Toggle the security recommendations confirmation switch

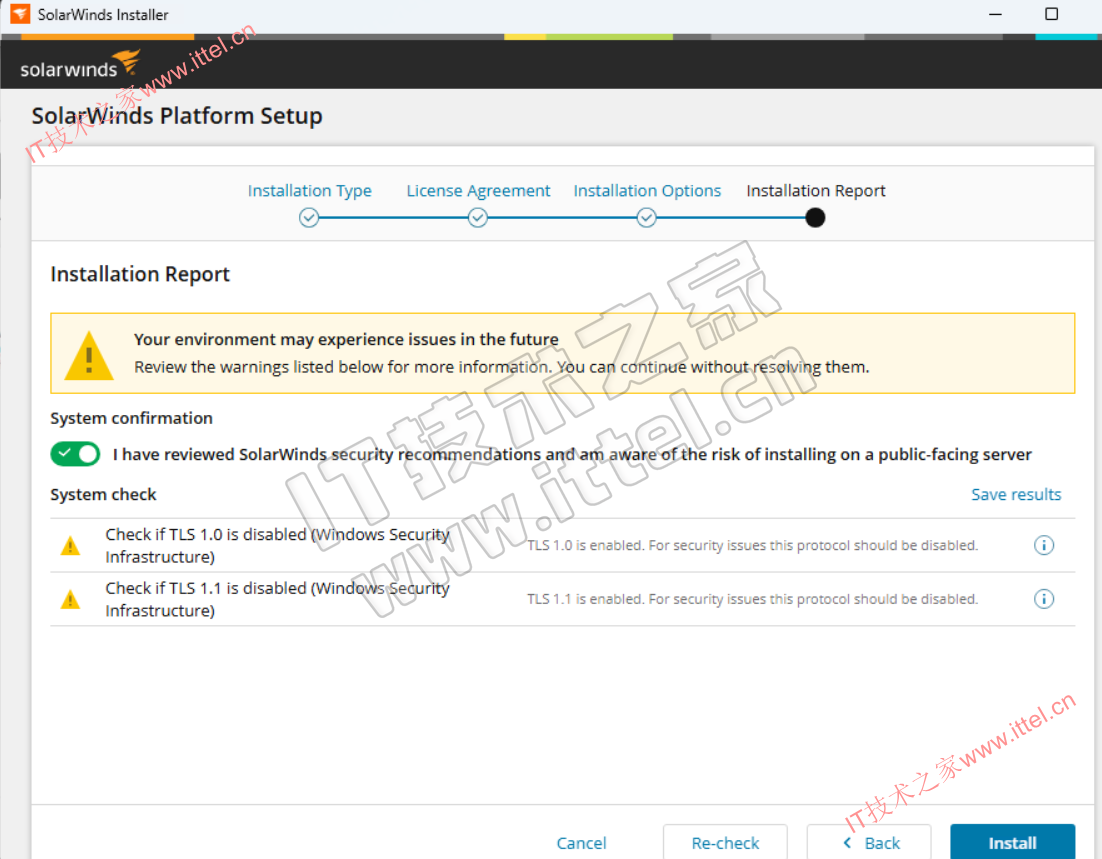pos(76,454)
